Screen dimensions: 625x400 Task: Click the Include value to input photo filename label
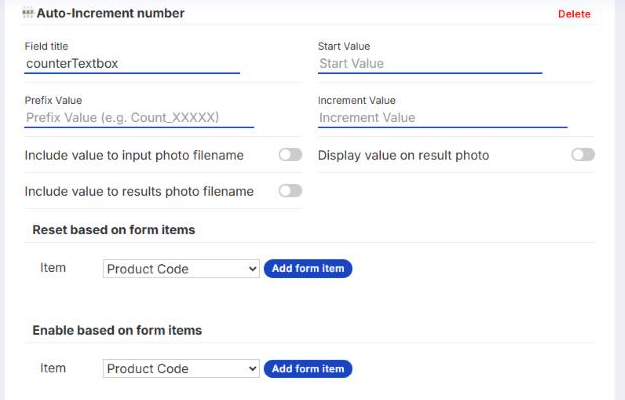[134, 155]
